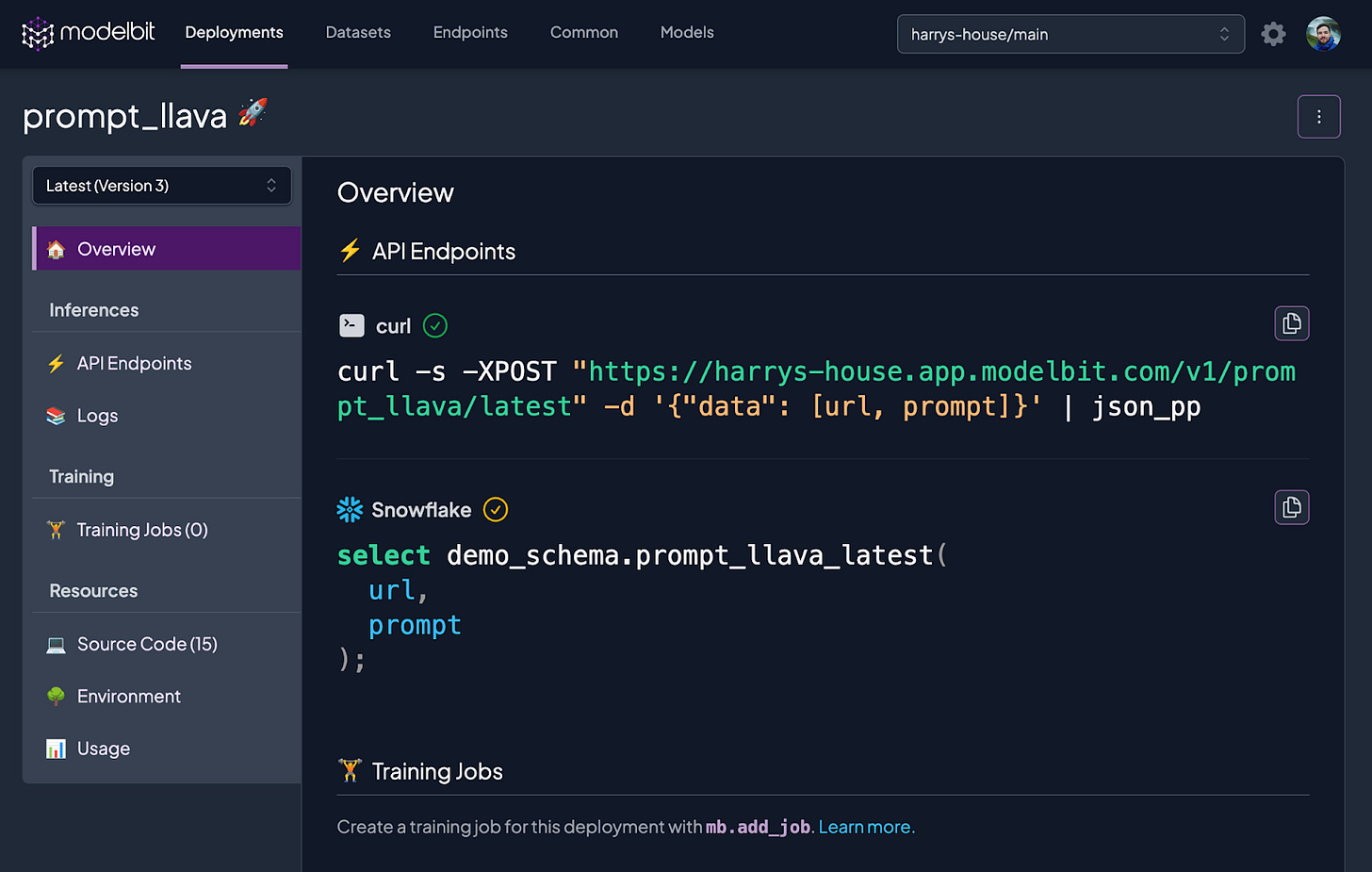The image size is (1372, 872).
Task: Click the sidebar Training Jobs weightlifter icon
Action: pyautogui.click(x=57, y=530)
